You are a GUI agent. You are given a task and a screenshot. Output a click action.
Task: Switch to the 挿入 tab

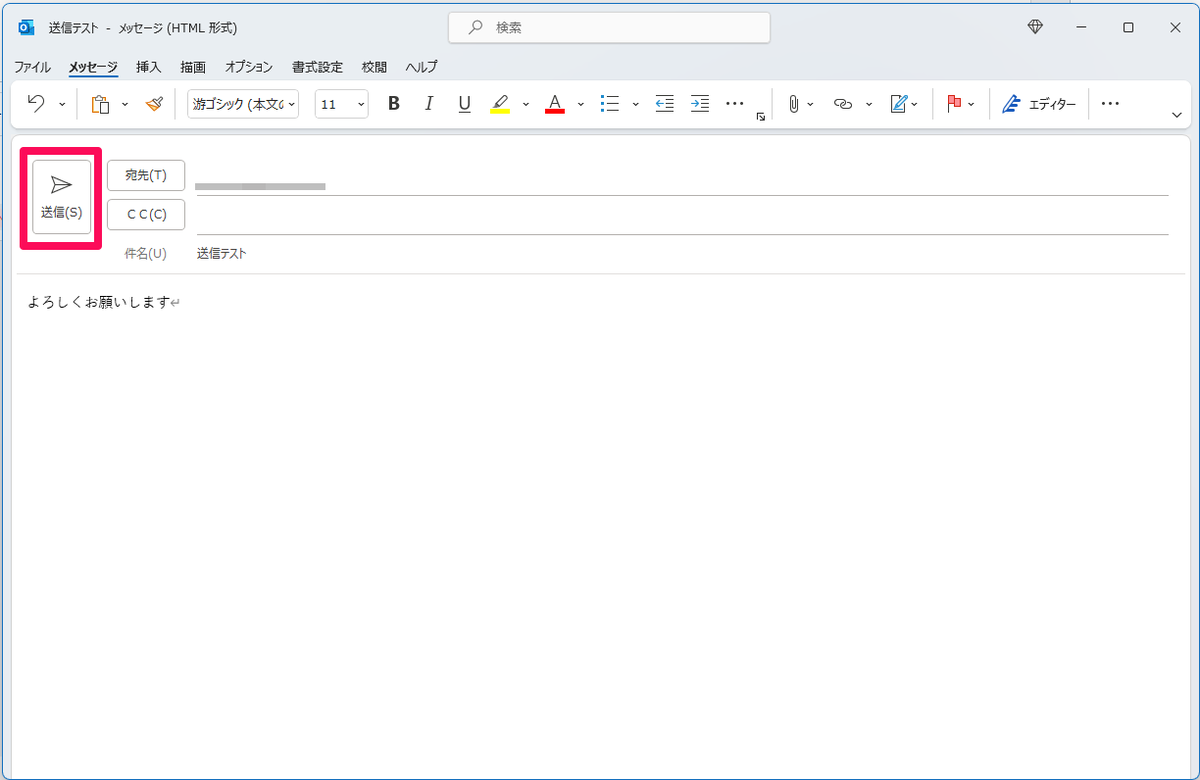[148, 67]
